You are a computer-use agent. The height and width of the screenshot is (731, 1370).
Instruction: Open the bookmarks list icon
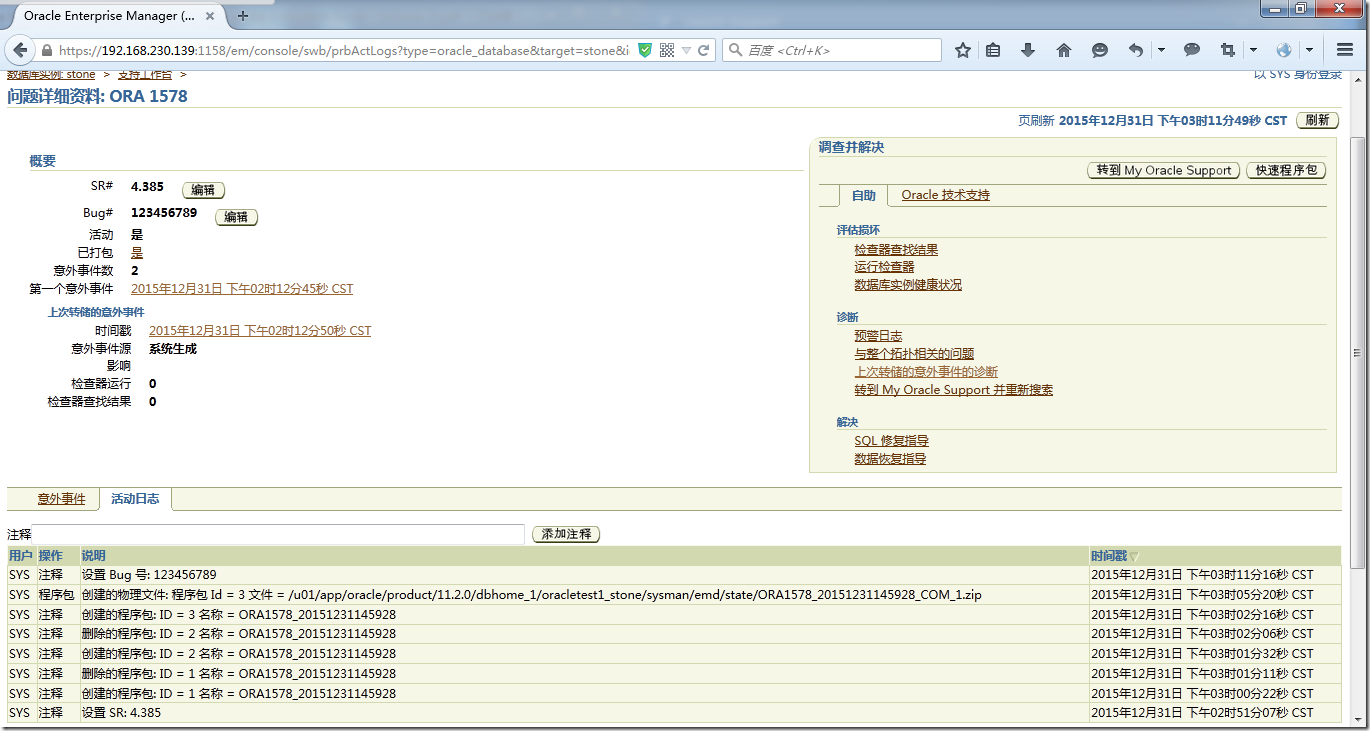point(993,50)
